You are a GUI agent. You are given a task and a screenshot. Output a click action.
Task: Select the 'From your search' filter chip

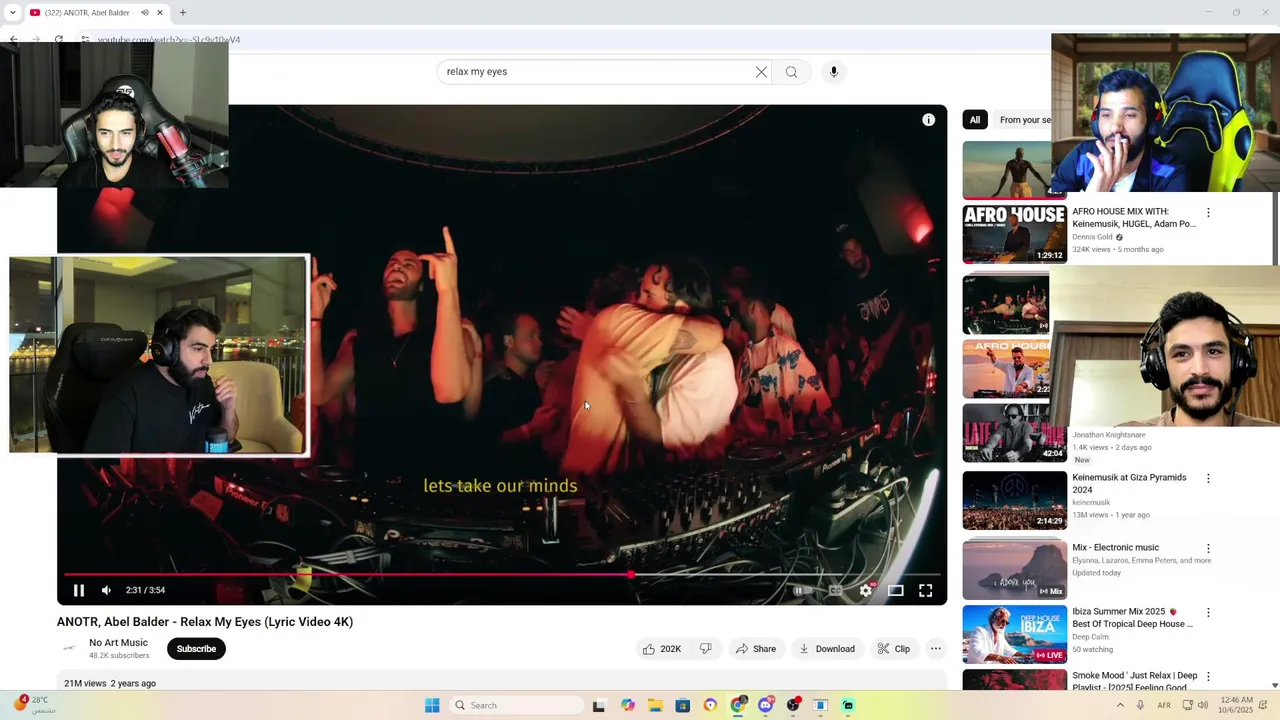click(1025, 120)
